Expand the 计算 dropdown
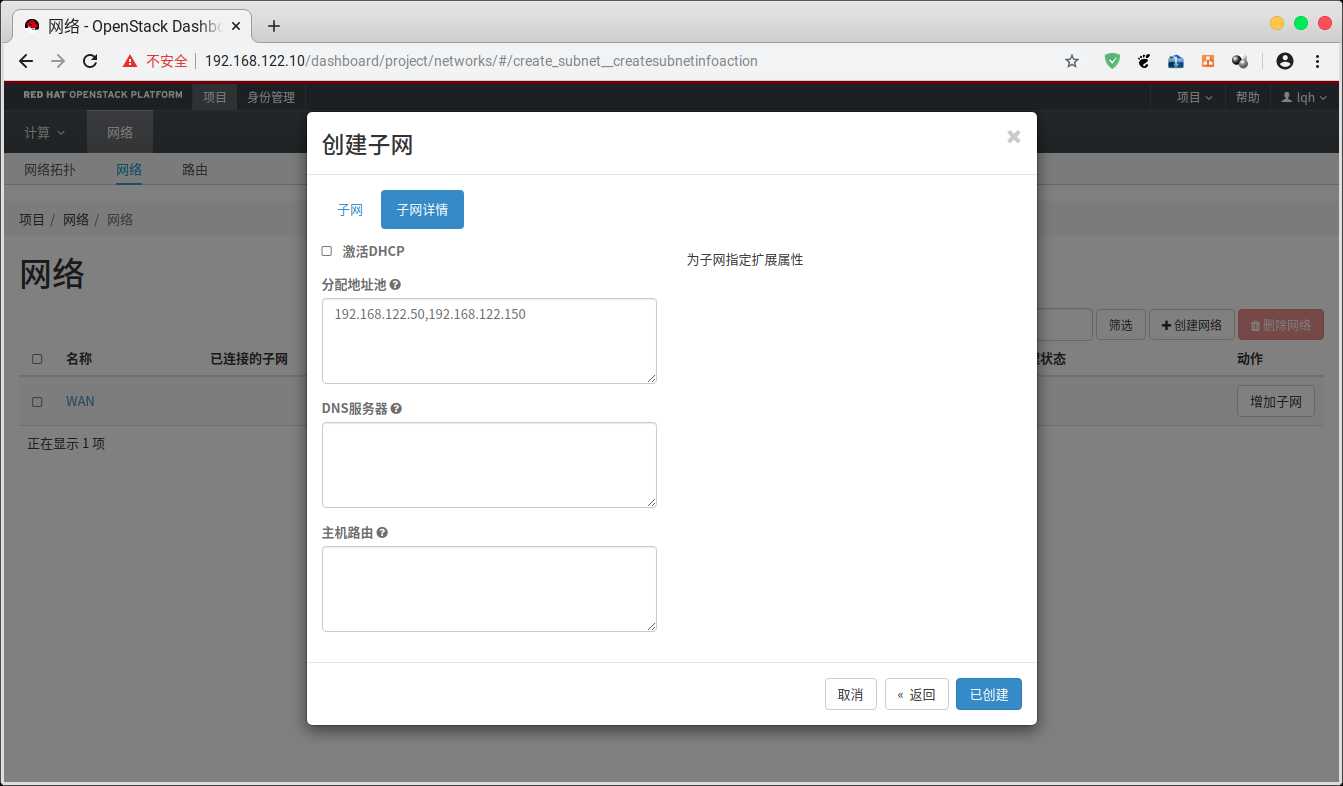This screenshot has width=1343, height=786. 45,132
